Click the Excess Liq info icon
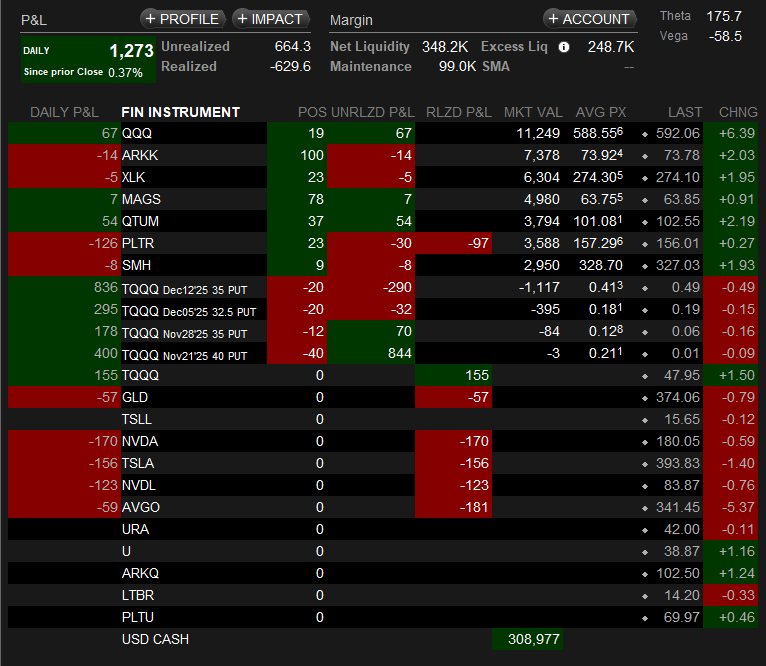This screenshot has width=766, height=666. coord(564,47)
